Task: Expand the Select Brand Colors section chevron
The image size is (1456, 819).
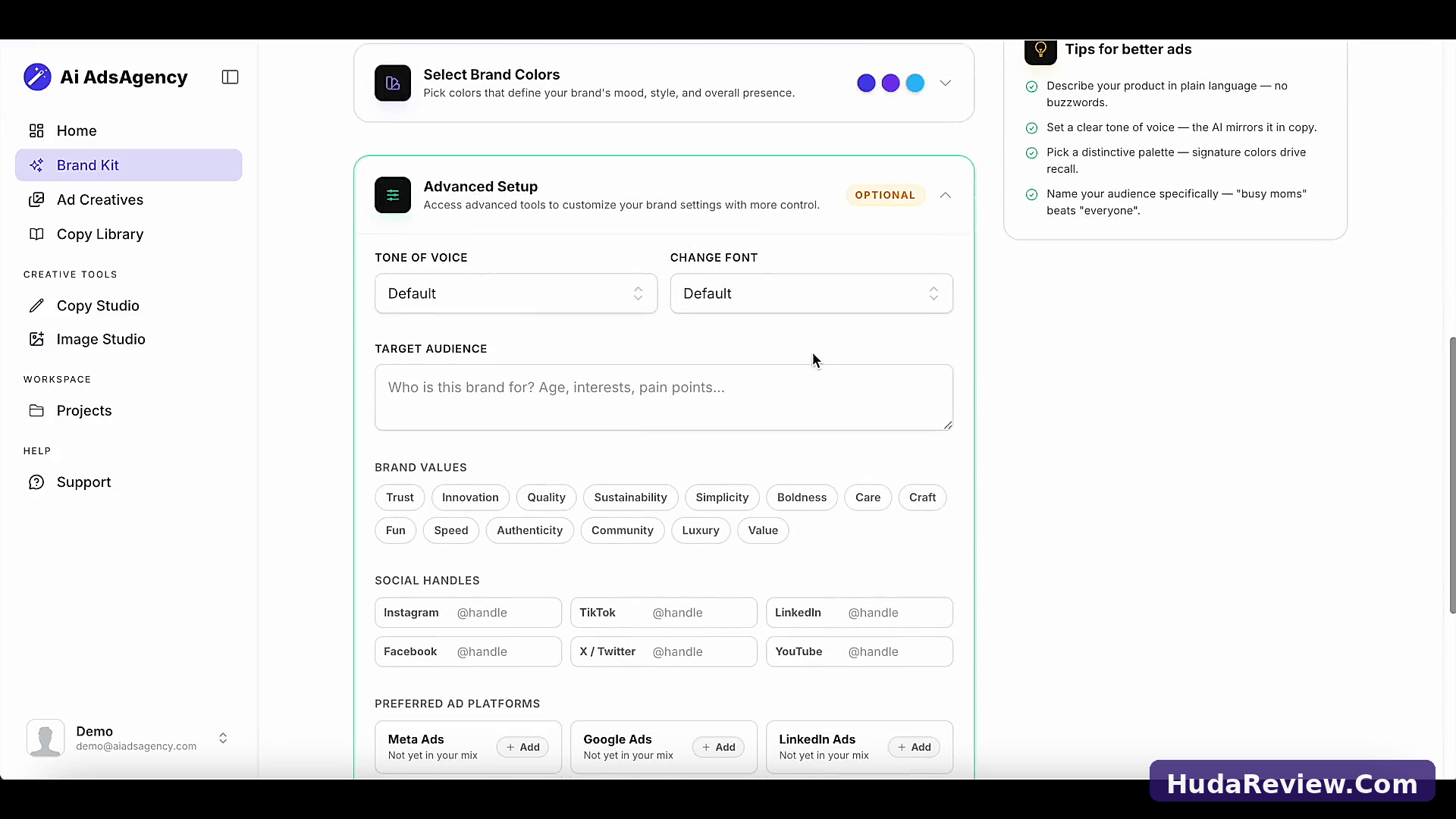Action: [945, 83]
